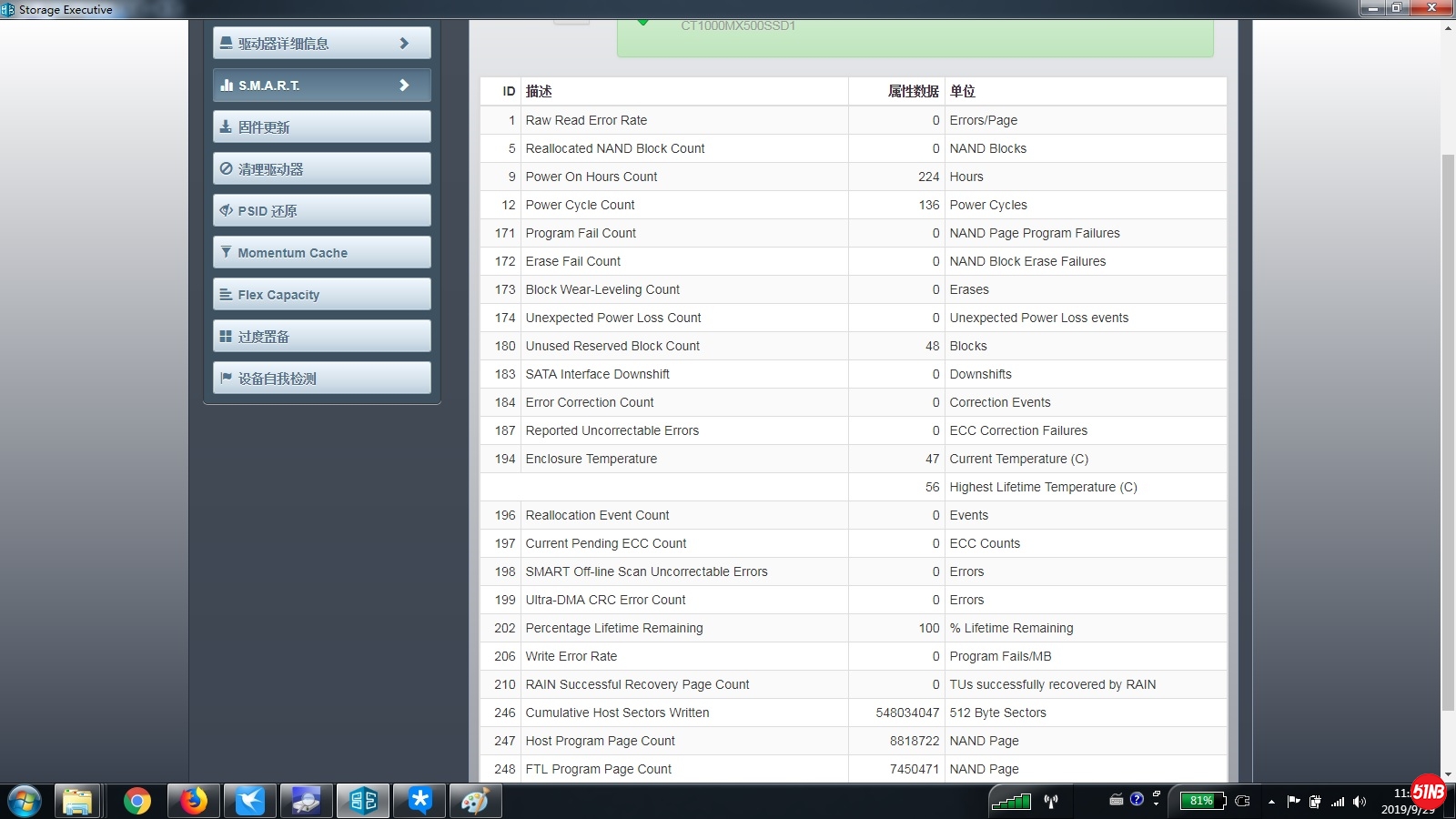Click the 清理驱动器 sanitize drive icon

pos(226,169)
